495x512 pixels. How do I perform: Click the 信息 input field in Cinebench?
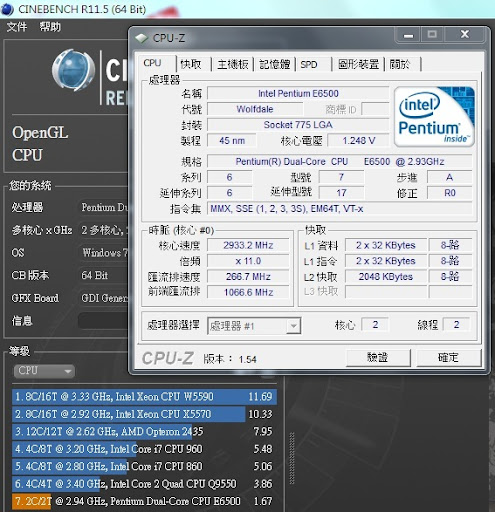(103, 321)
